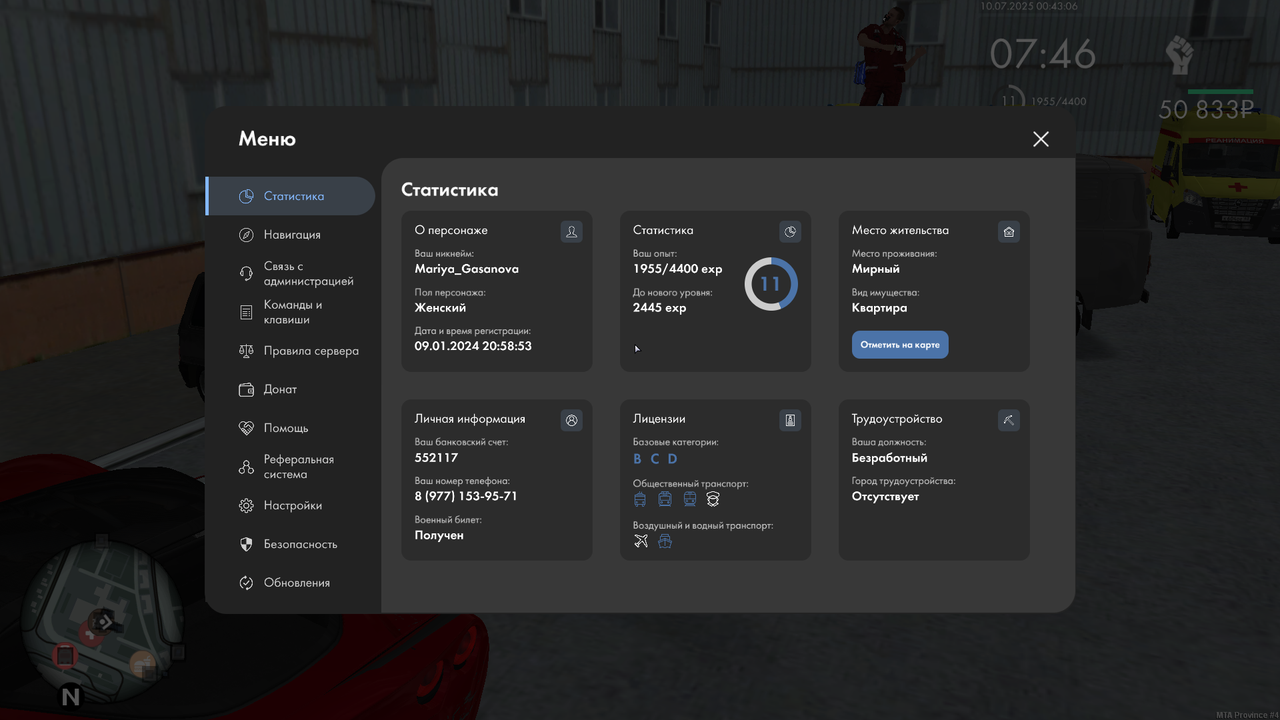Click the scales icon beside Правила сервера
1280x720 pixels.
246,351
